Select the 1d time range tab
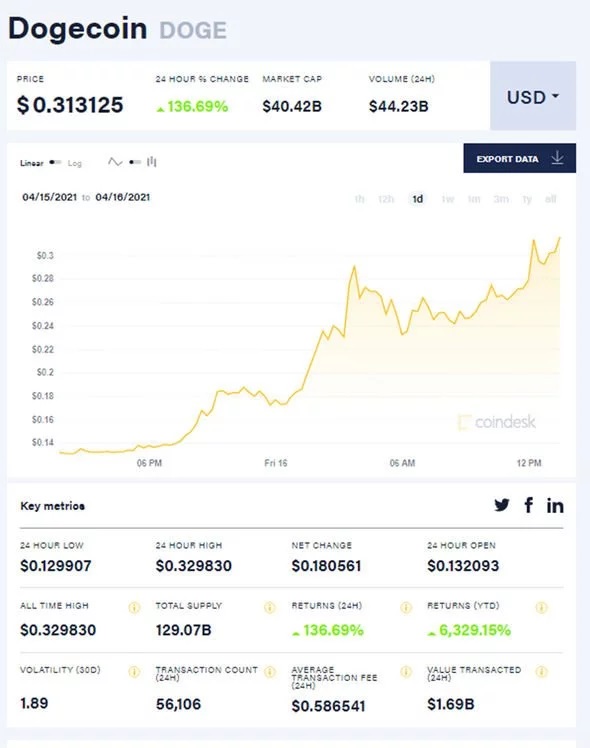590x748 pixels. pos(417,199)
